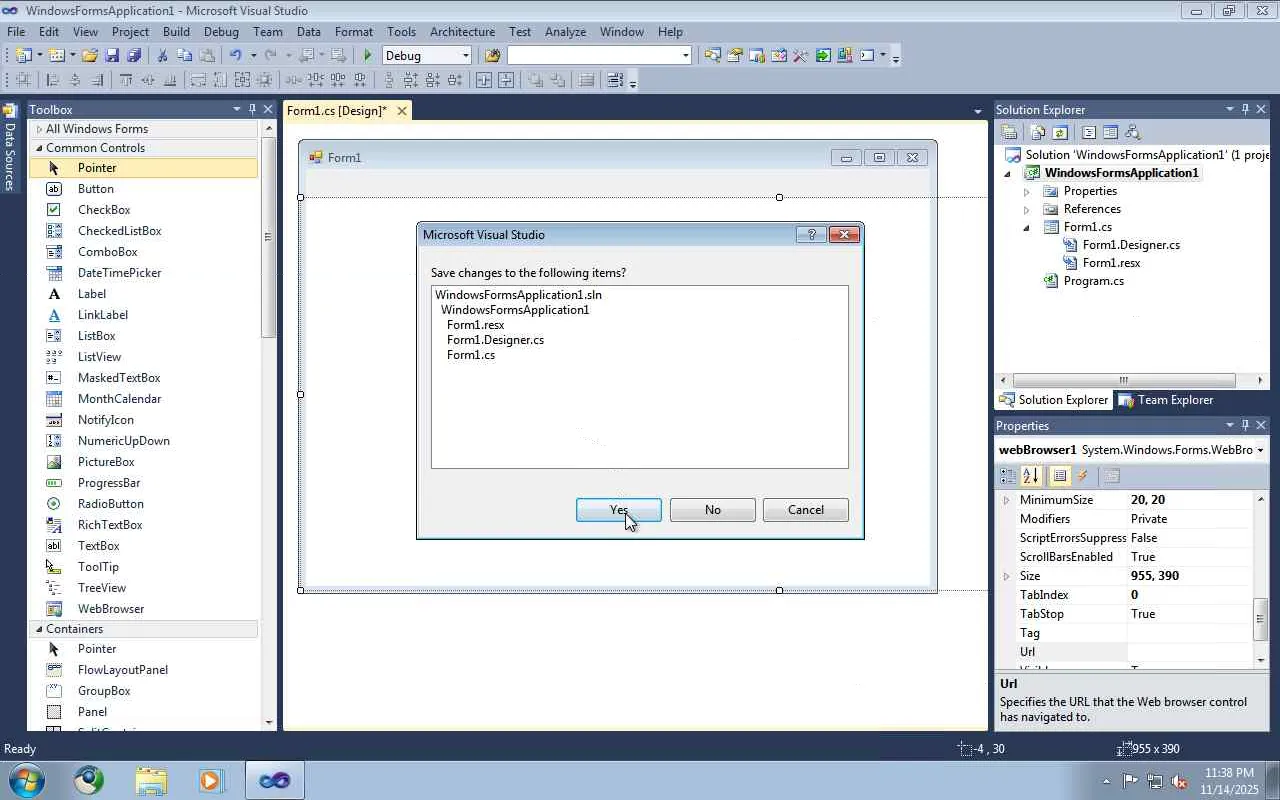Select Program.cs in Solution Explorer
The height and width of the screenshot is (800, 1280).
[x=1093, y=281]
